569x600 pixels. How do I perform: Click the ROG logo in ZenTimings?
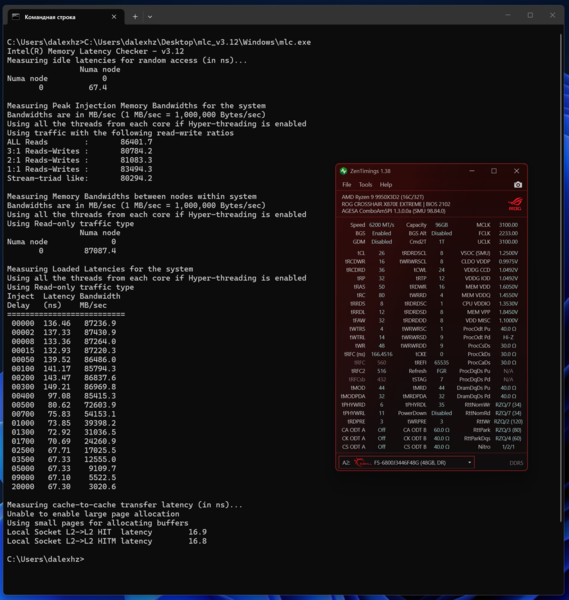tap(515, 204)
